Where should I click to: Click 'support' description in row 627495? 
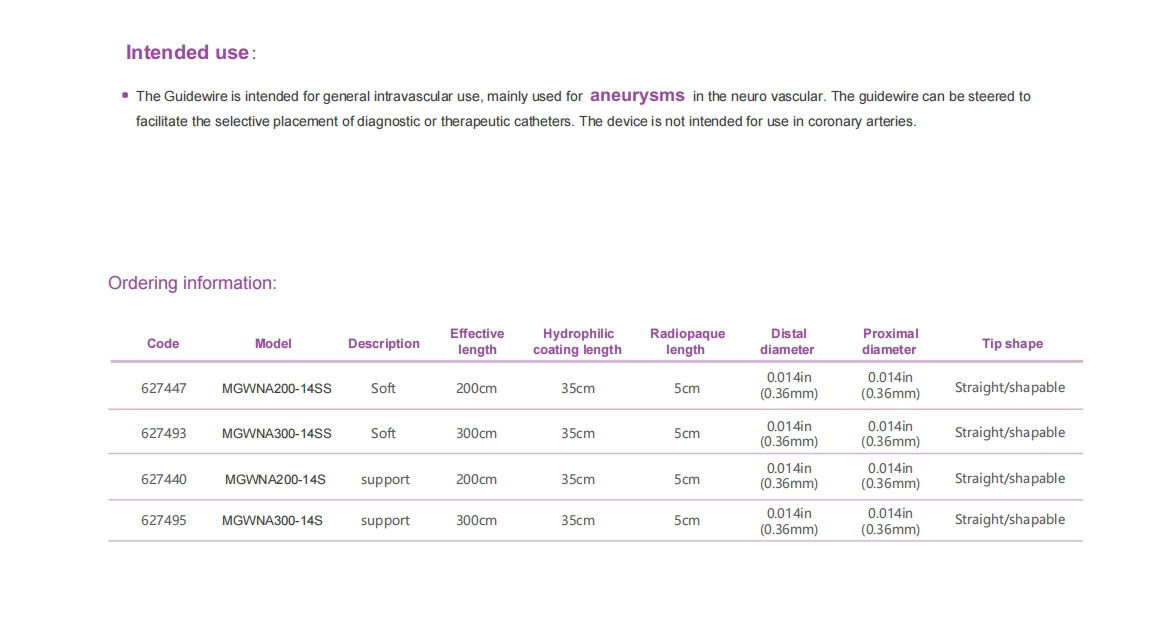tap(385, 520)
